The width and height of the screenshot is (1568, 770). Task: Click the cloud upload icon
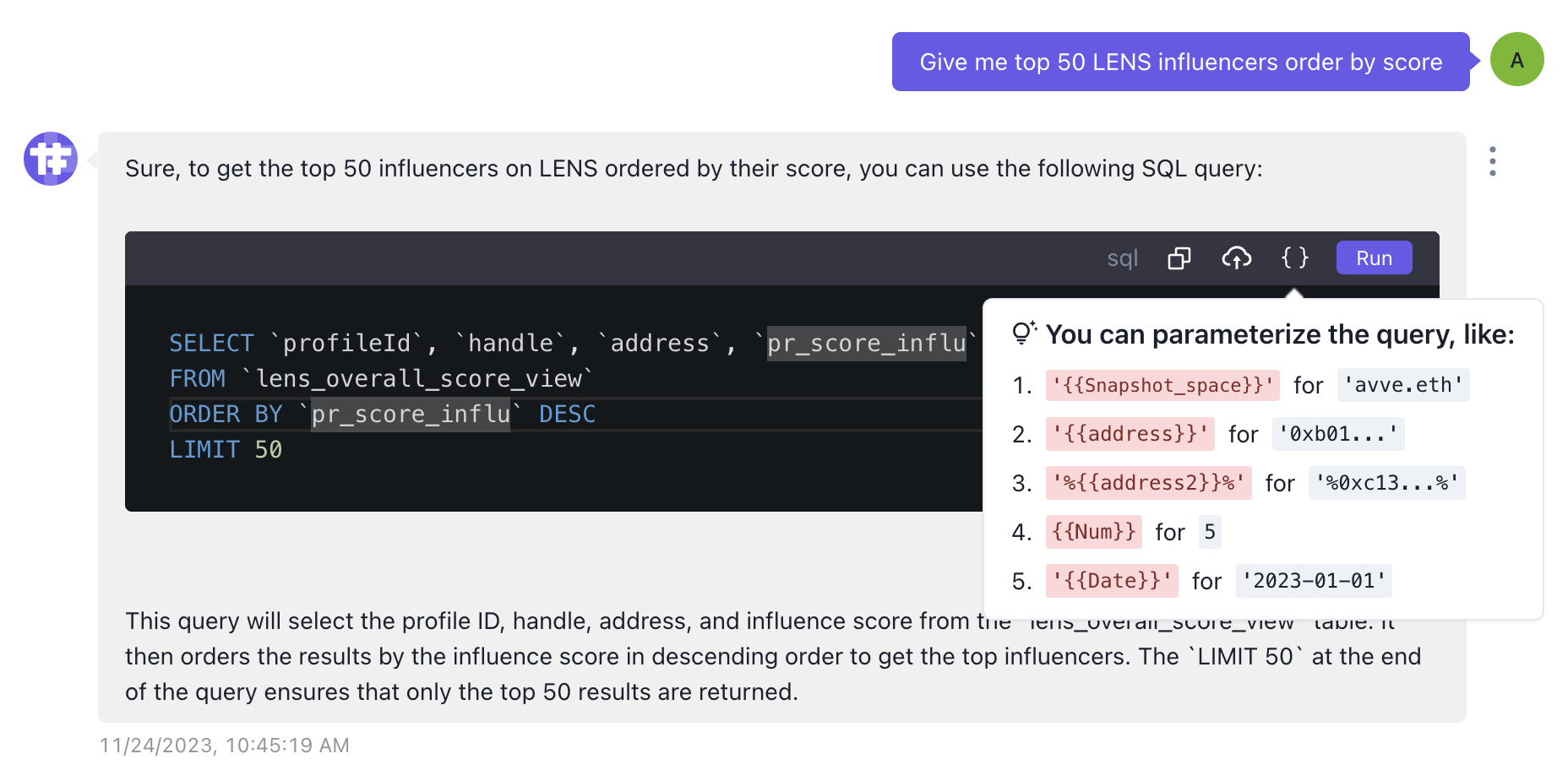1236,258
